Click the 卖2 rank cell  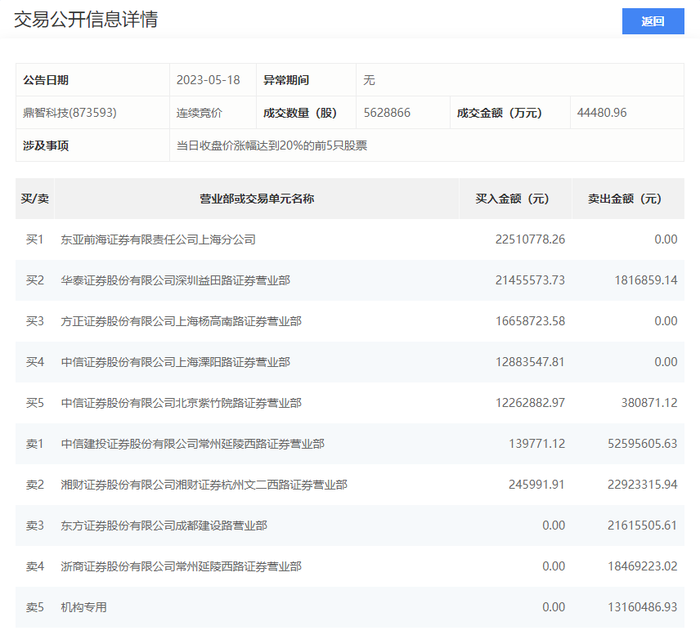(x=35, y=485)
